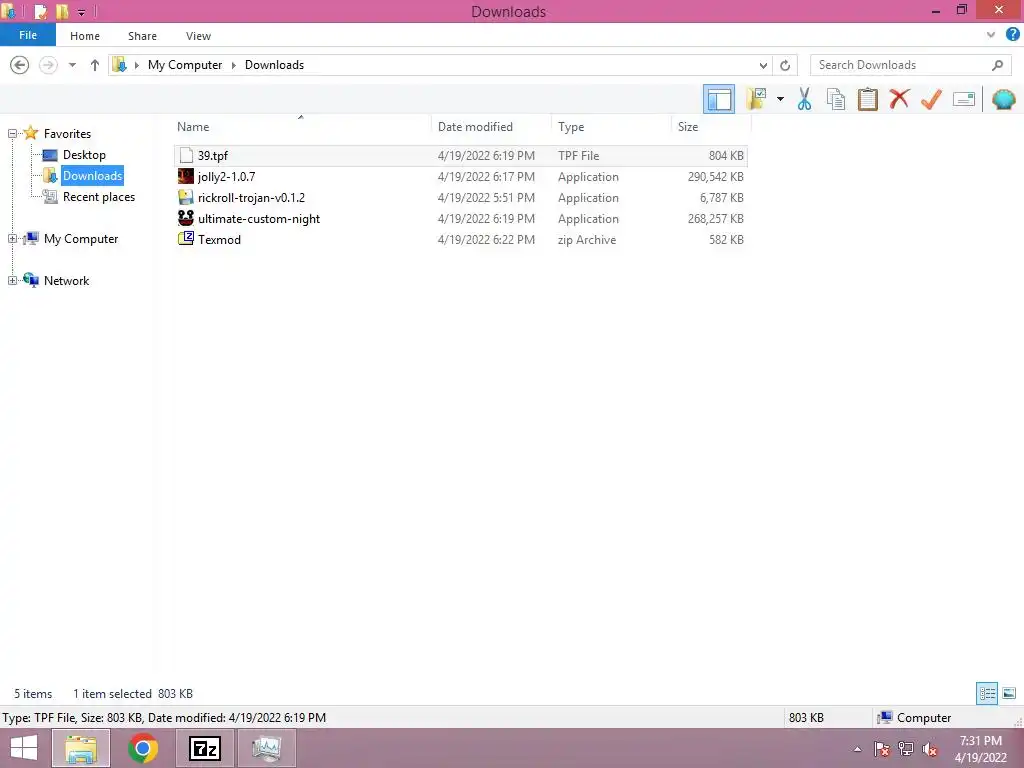Switch to the Home ribbon tab
Image resolution: width=1024 pixels, height=768 pixels.
click(x=85, y=36)
